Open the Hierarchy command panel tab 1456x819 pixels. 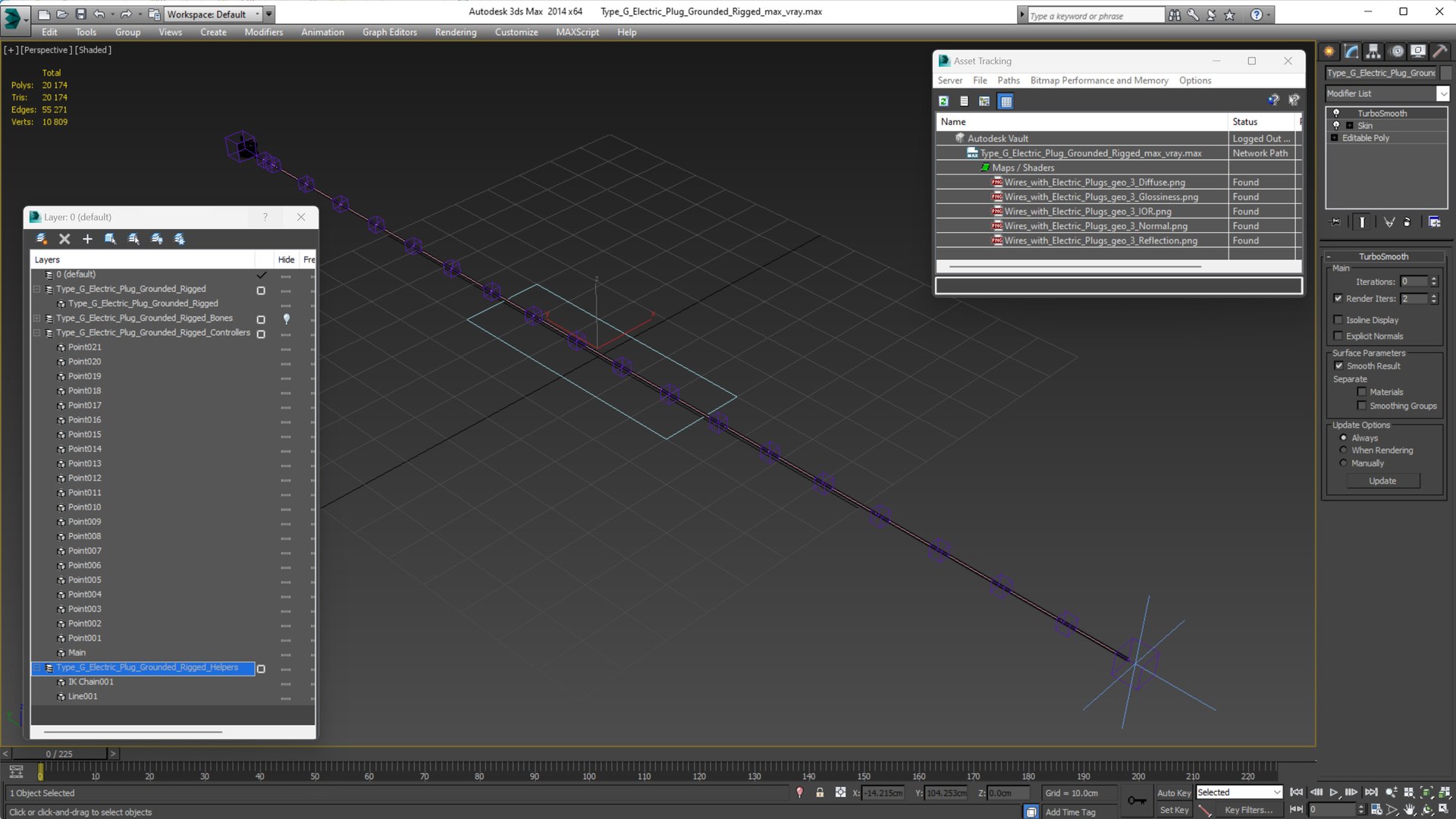pos(1373,52)
